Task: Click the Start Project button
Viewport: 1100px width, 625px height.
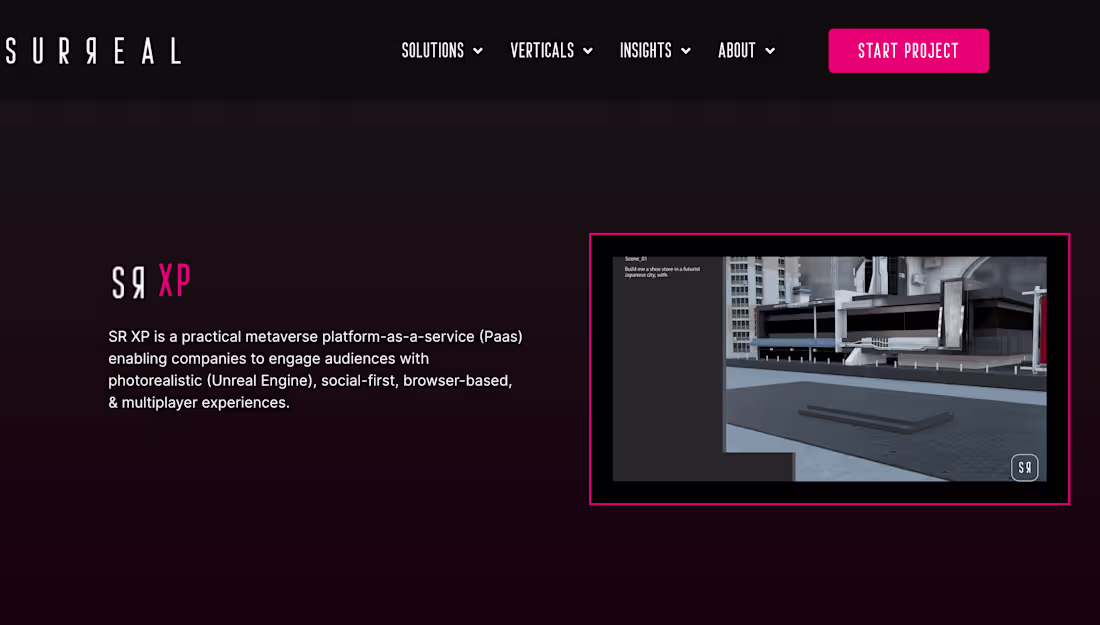Action: 908,51
